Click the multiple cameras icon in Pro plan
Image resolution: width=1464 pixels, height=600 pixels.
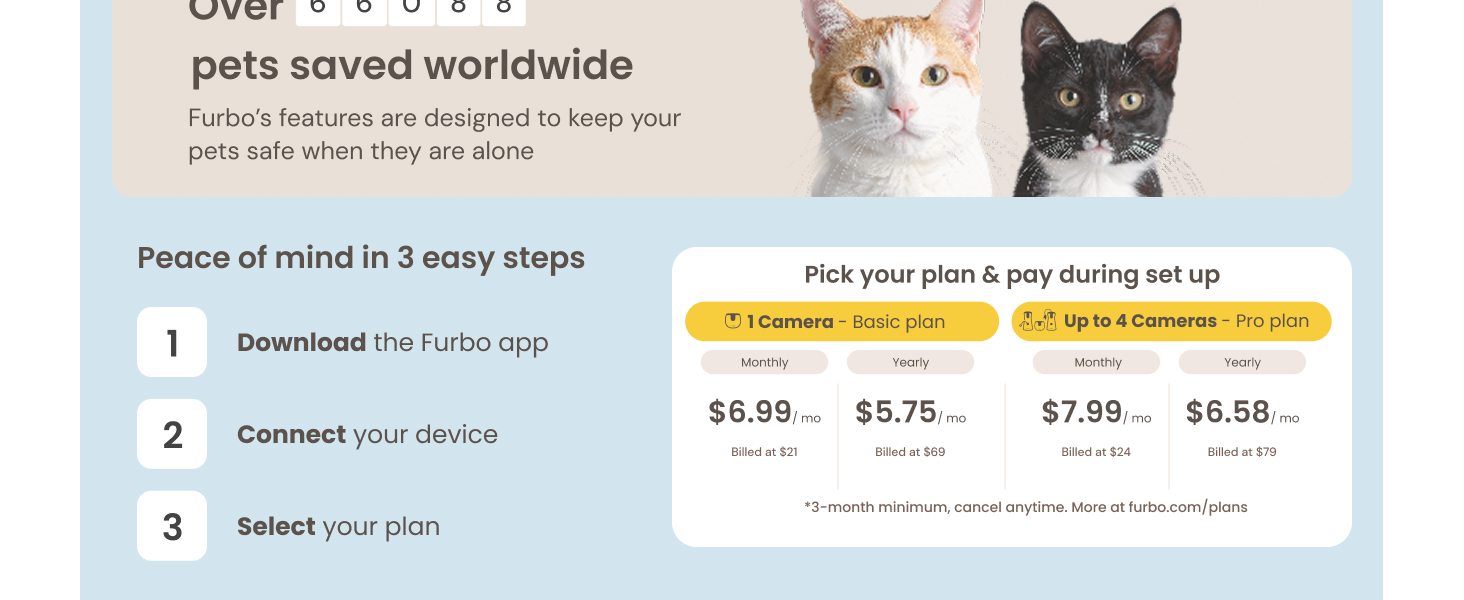(1038, 321)
